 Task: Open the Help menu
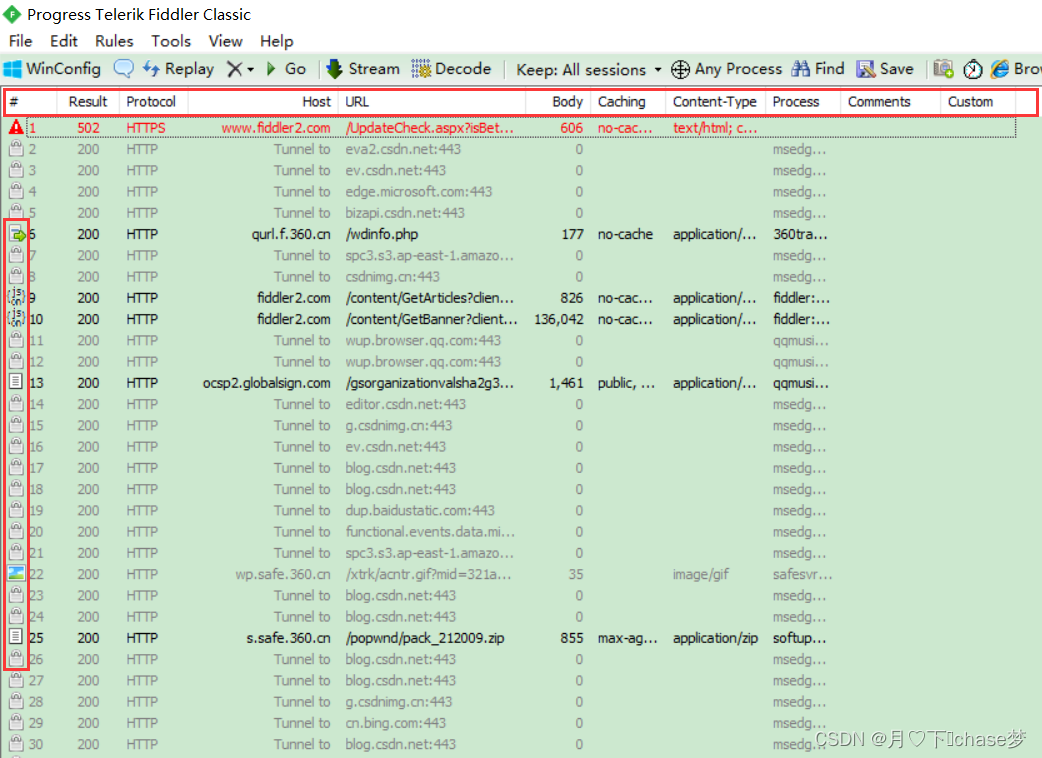pos(276,41)
